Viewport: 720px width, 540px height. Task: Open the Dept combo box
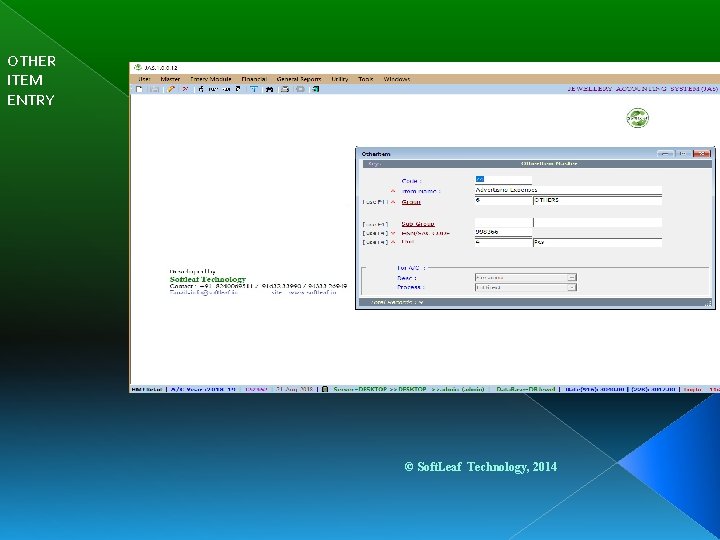pyautogui.click(x=525, y=277)
